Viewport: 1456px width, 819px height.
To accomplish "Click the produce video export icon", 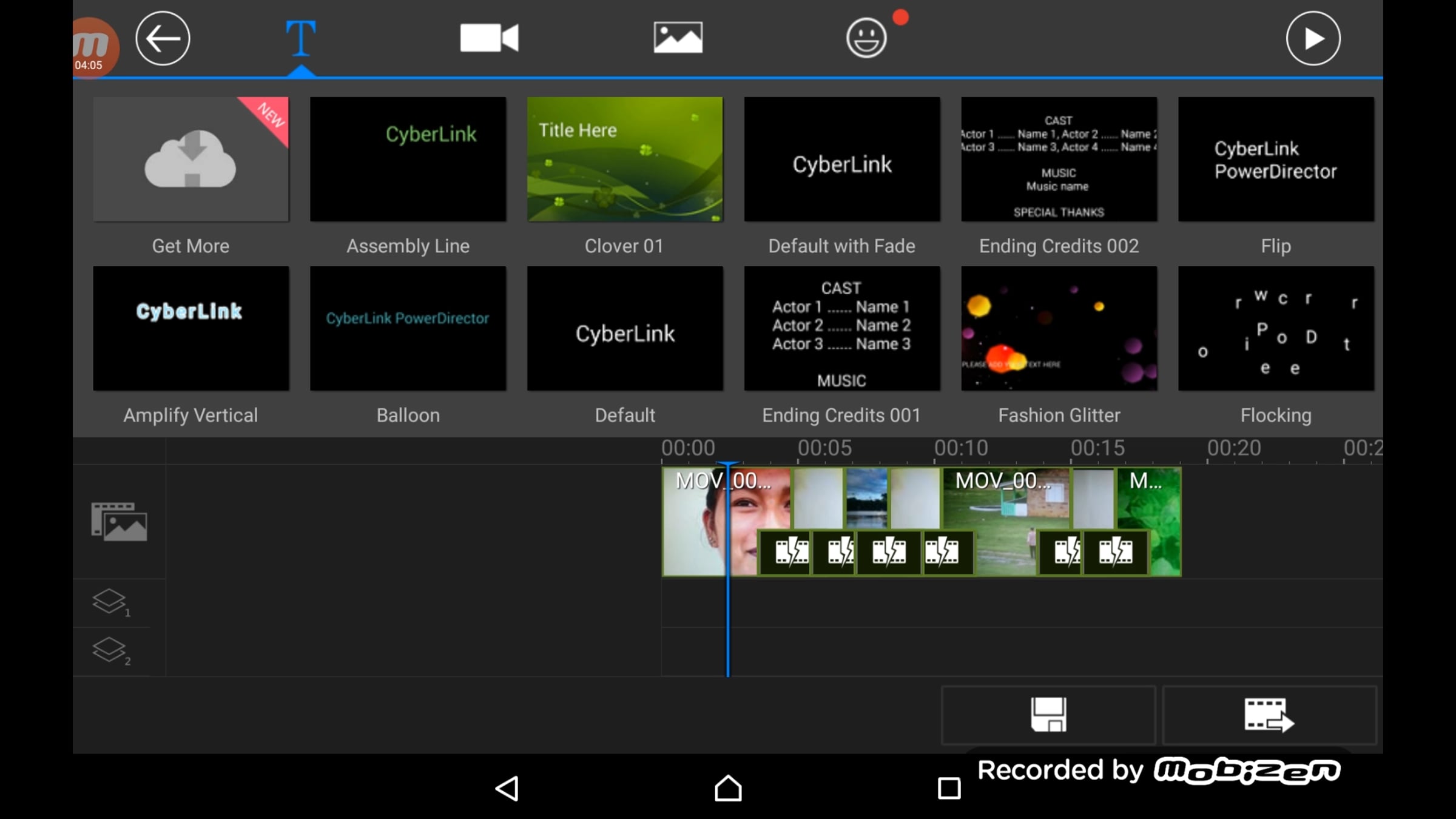I will click(1269, 715).
